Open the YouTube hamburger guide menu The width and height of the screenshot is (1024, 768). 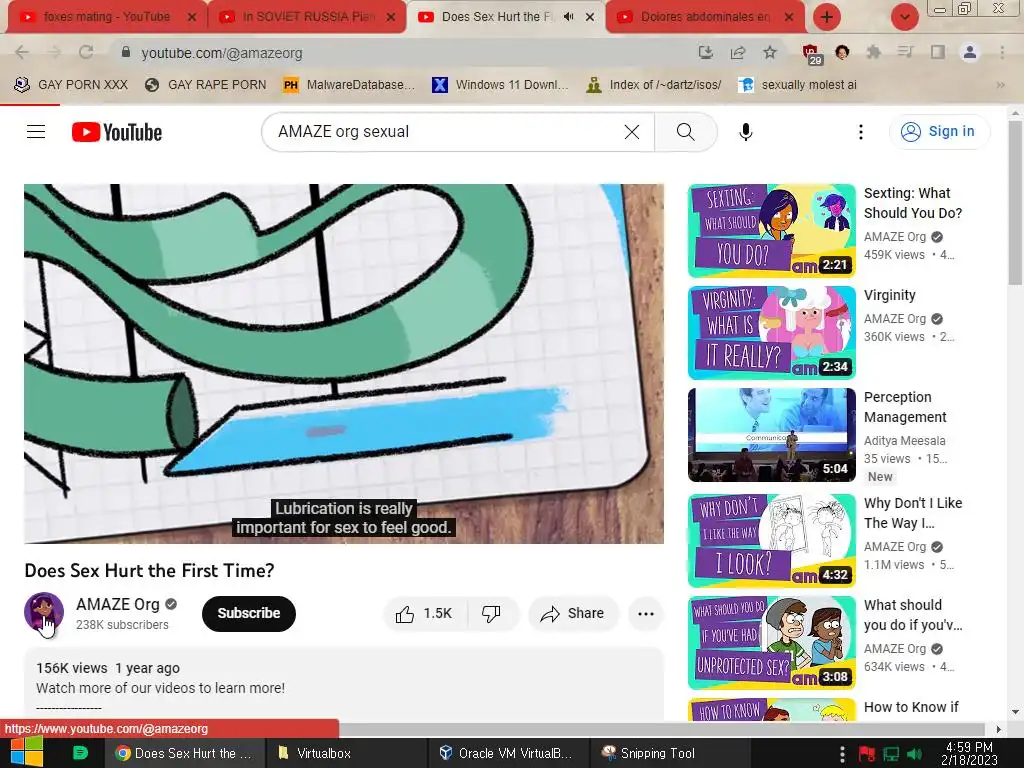click(36, 132)
